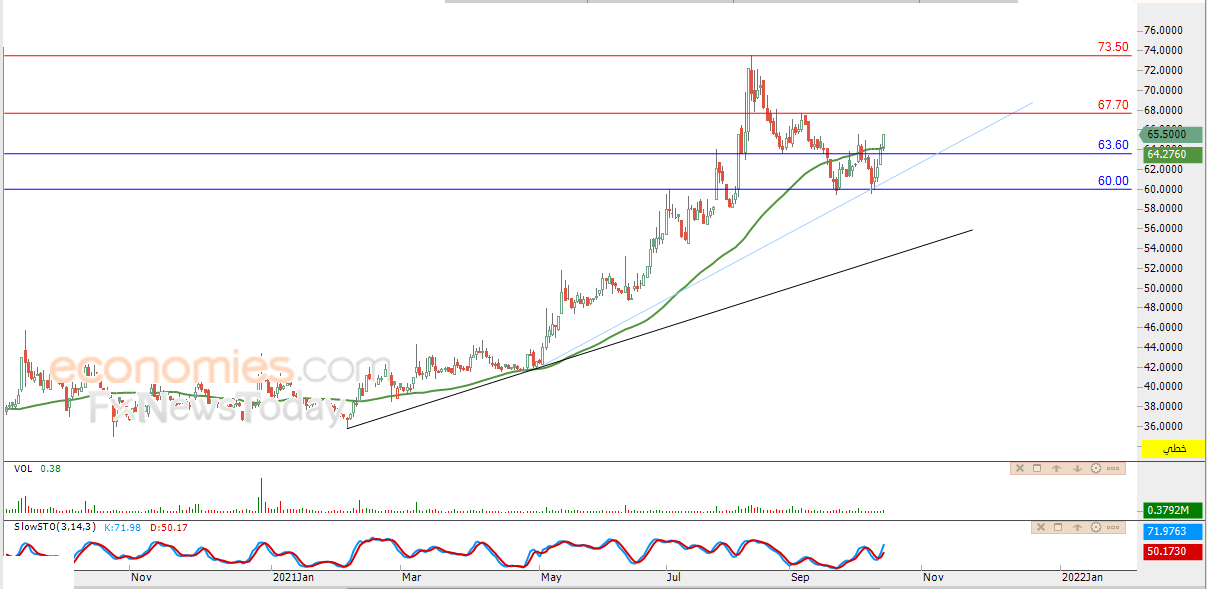Select the 63.60 blue support label

point(1113,145)
